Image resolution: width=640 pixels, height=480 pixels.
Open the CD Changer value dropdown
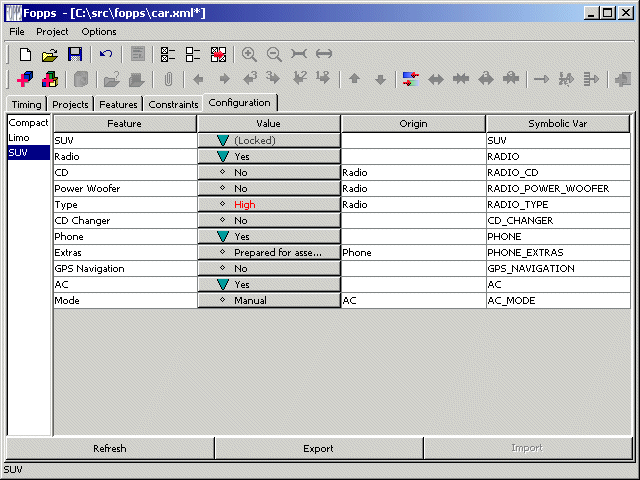pos(269,220)
